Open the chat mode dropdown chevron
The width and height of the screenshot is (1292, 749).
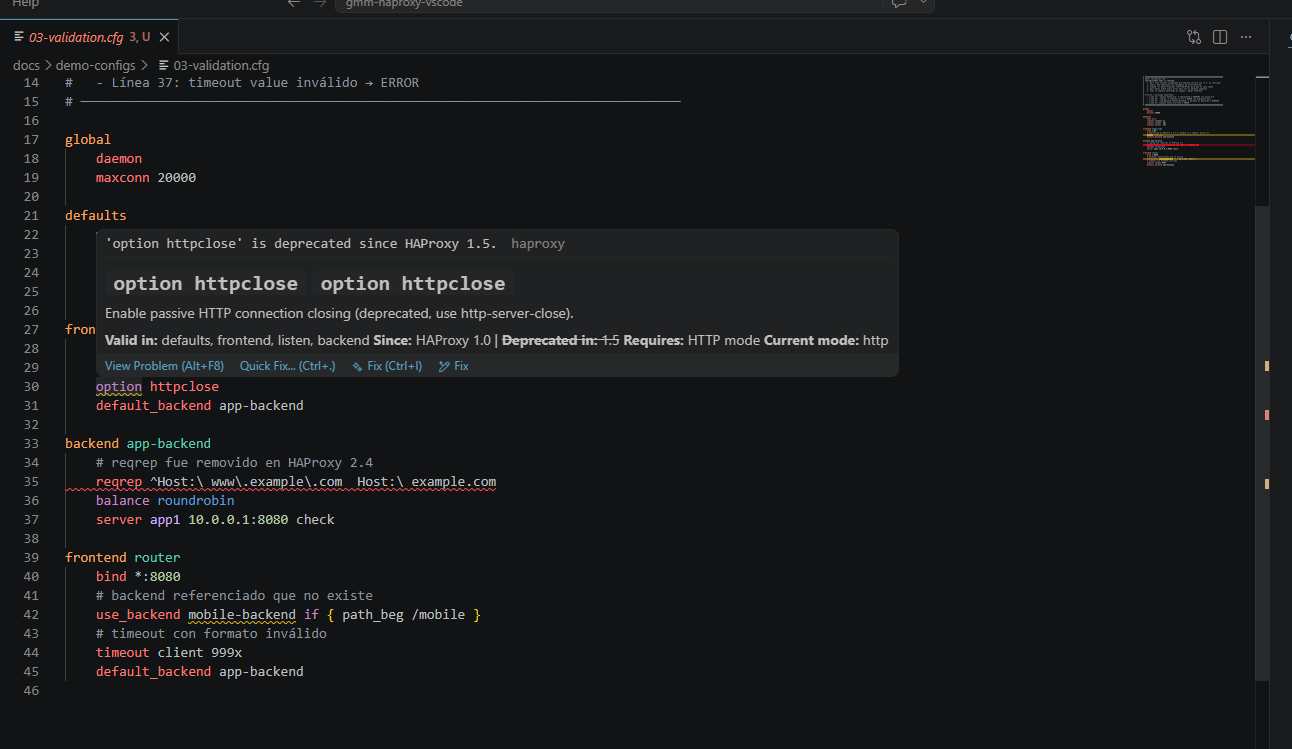(921, 4)
